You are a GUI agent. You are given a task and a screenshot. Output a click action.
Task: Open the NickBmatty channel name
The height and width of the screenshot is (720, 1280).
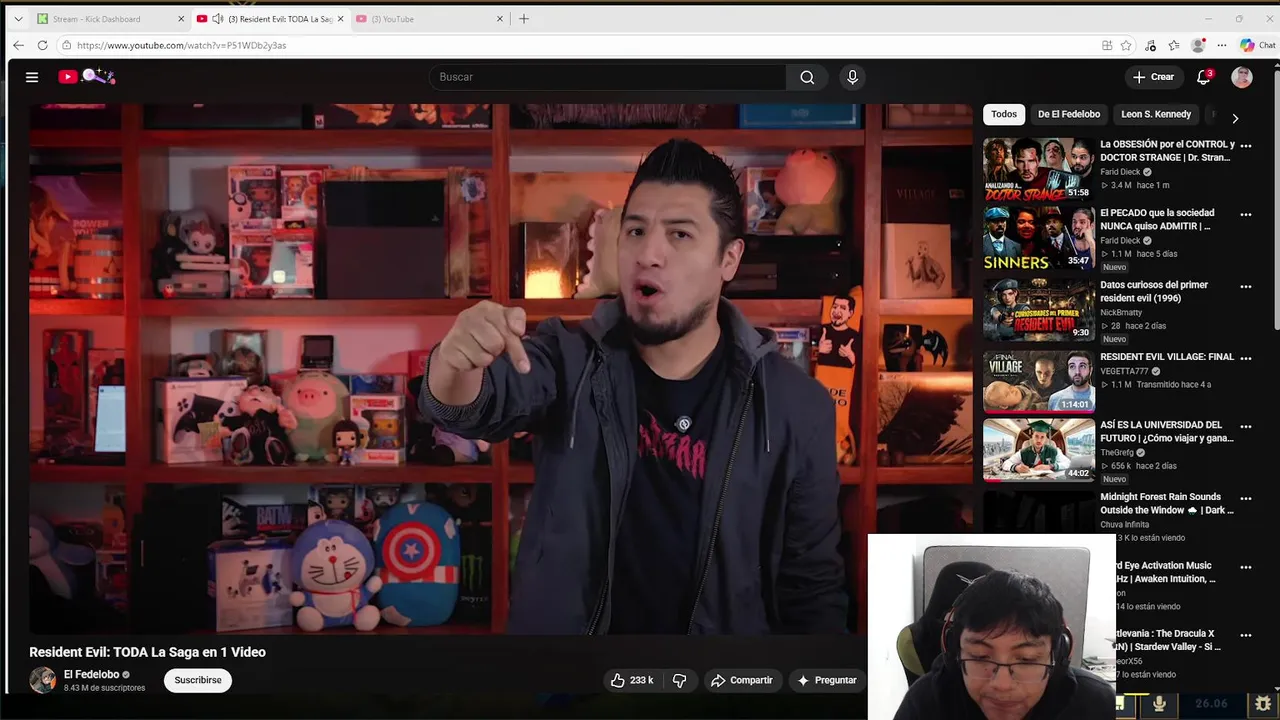click(1121, 312)
